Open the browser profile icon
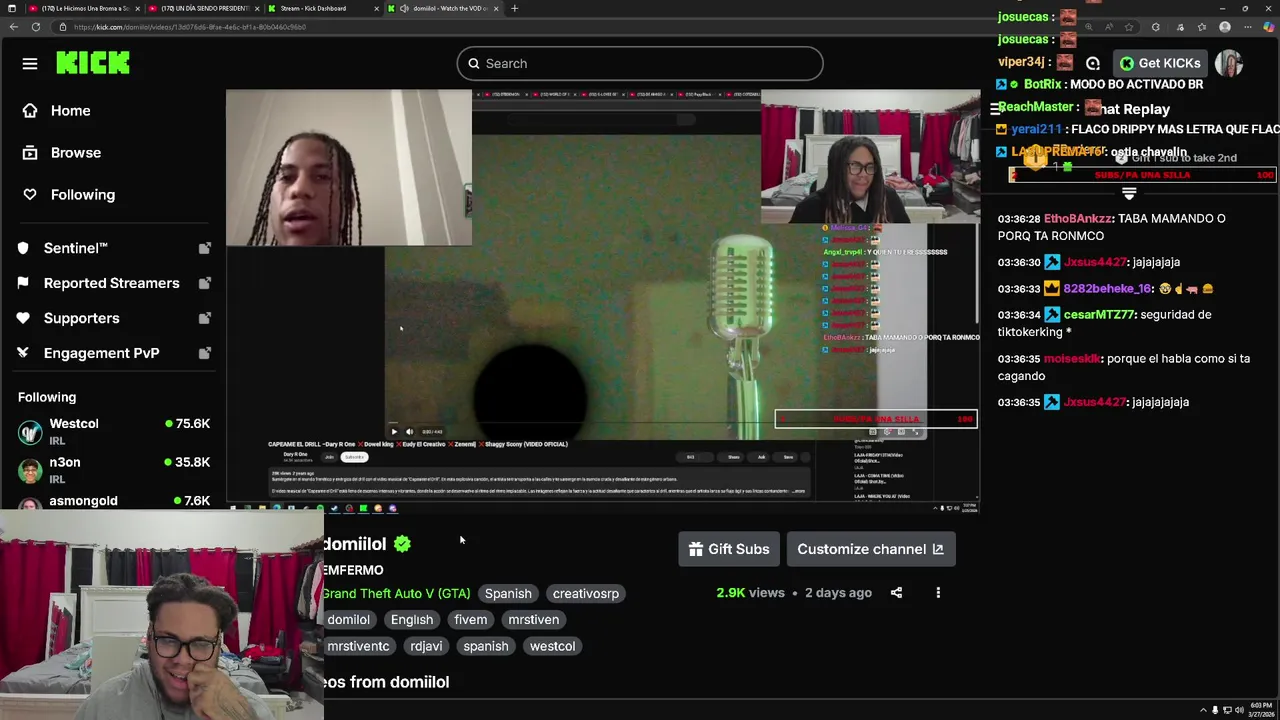Image resolution: width=1280 pixels, height=720 pixels. click(x=1225, y=27)
